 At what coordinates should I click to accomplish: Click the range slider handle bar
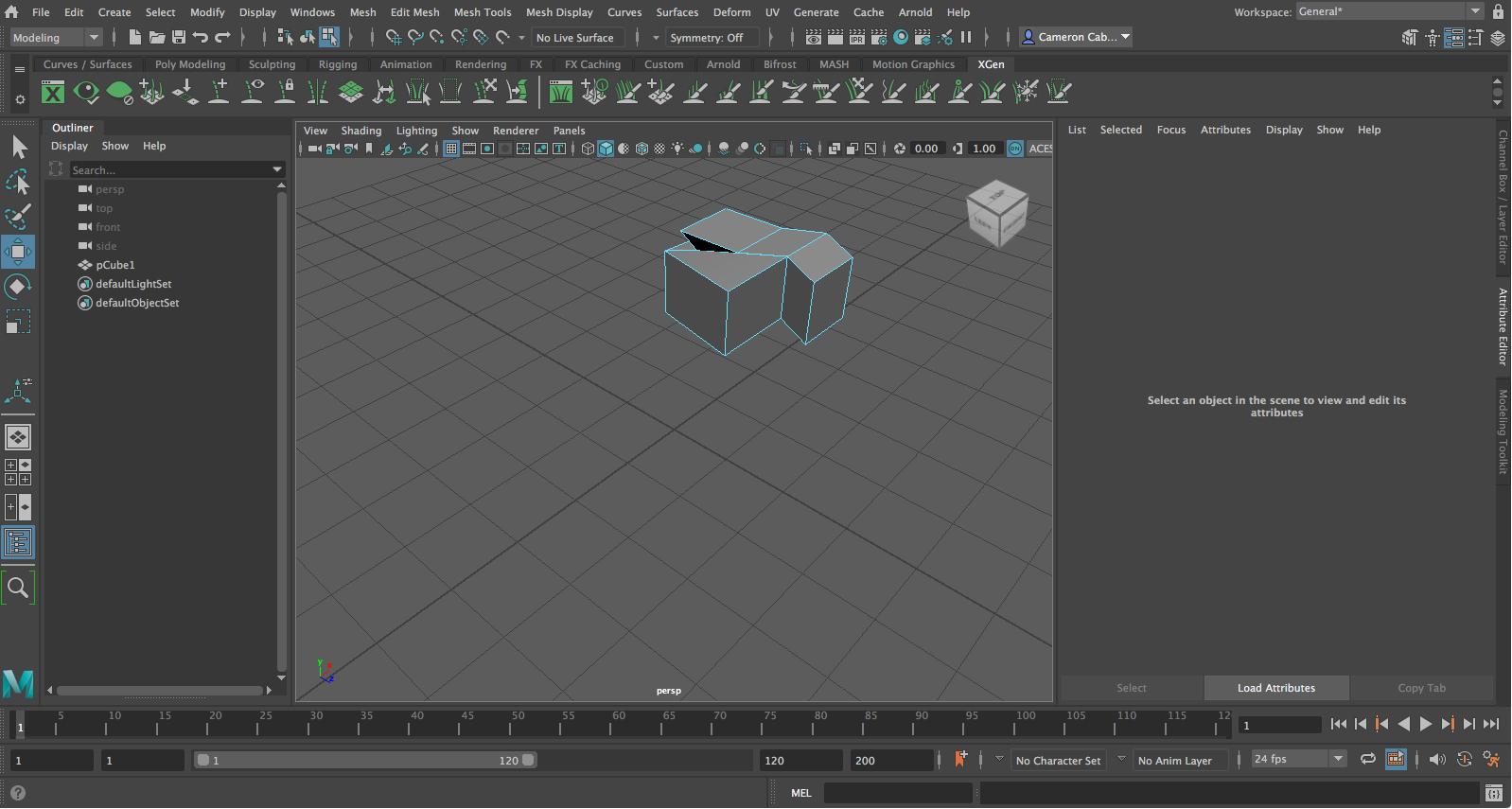(365, 760)
